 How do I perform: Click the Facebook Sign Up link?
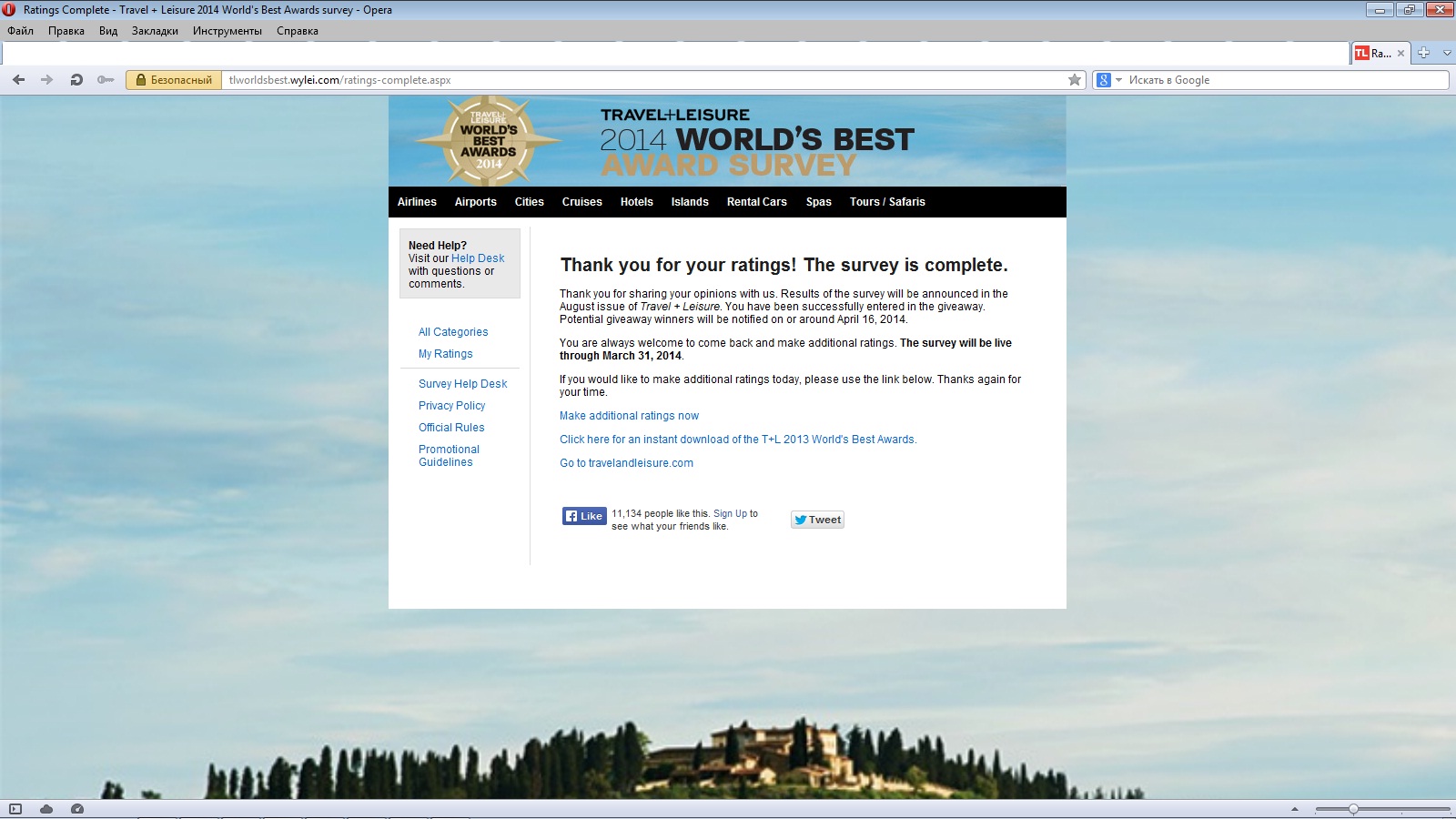click(730, 513)
